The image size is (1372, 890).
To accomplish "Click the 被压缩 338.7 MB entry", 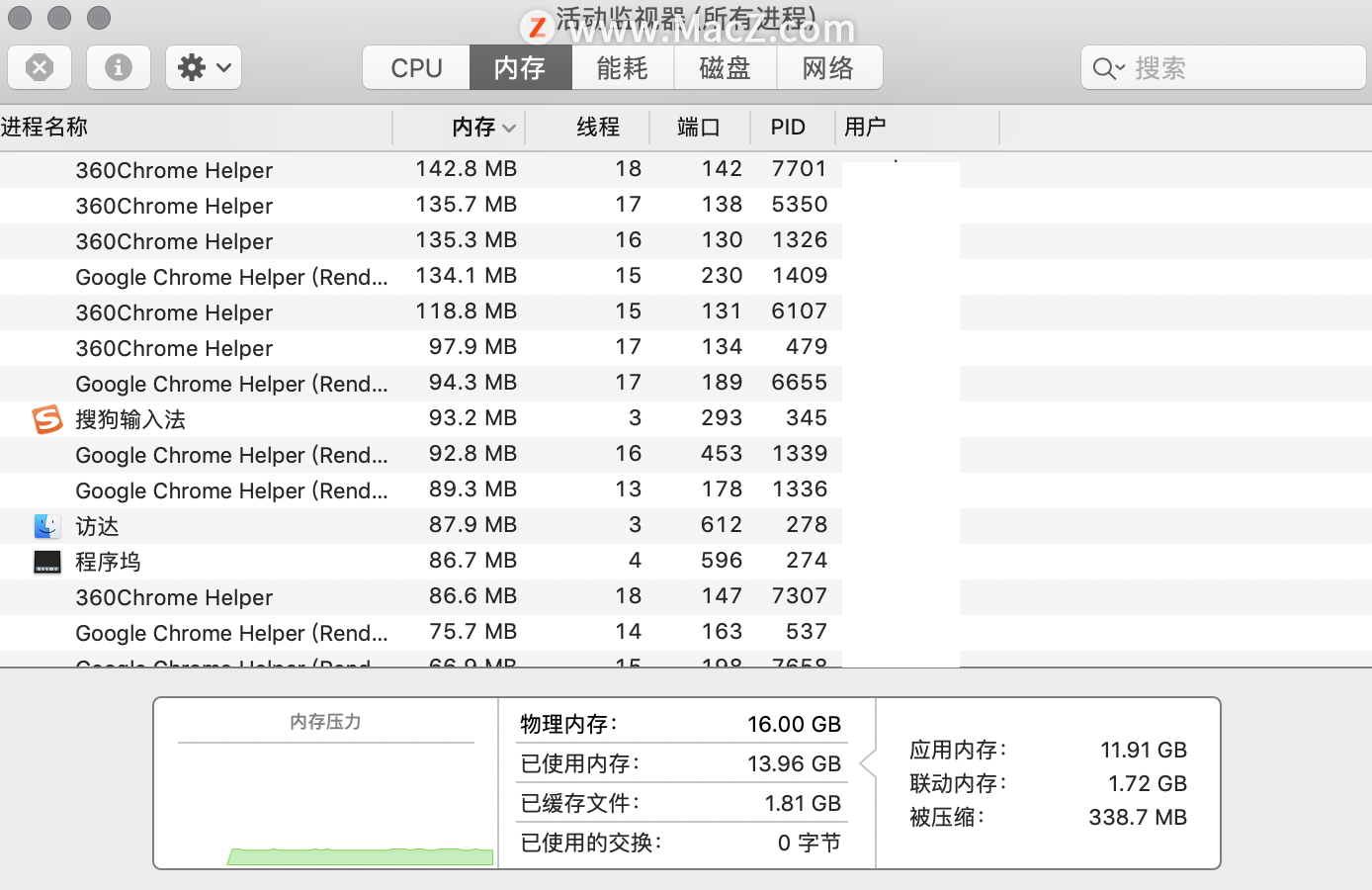I will [1048, 817].
